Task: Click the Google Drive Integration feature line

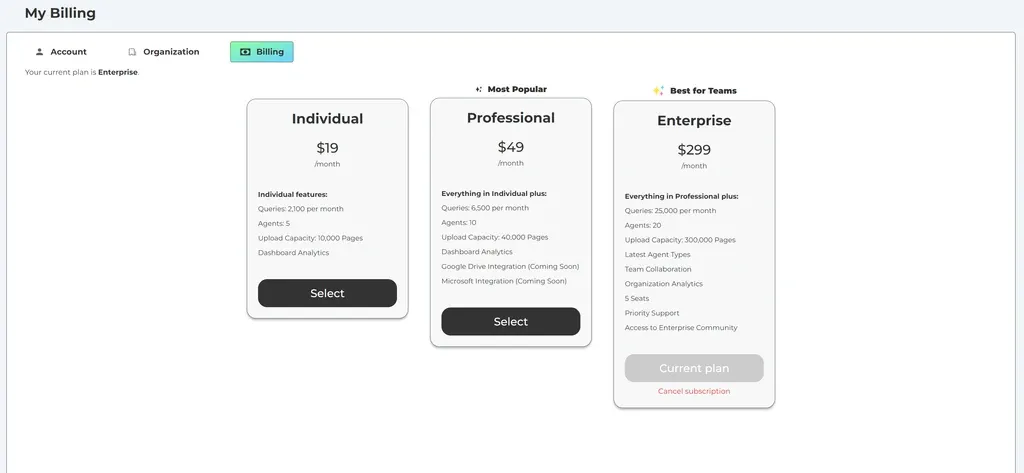Action: [510, 267]
